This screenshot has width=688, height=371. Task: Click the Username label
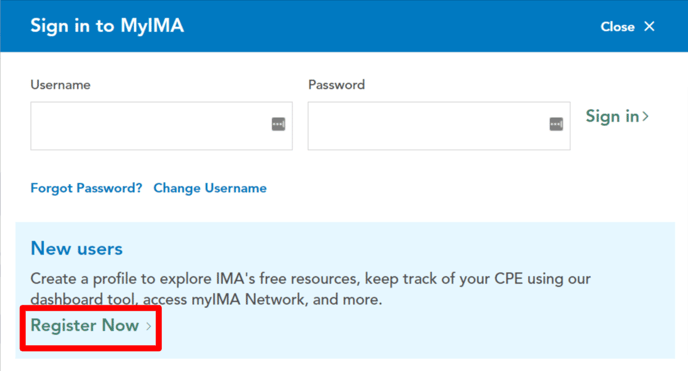61,85
